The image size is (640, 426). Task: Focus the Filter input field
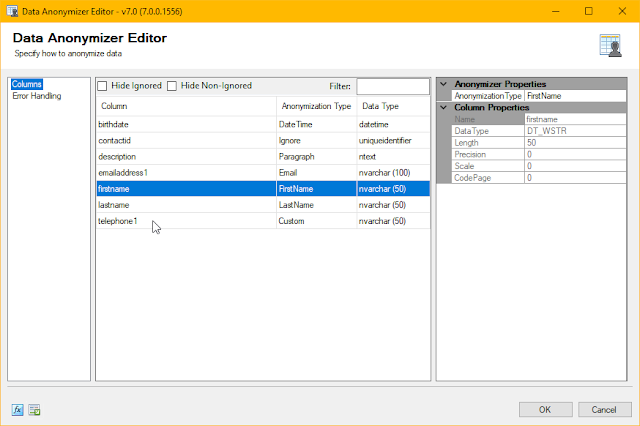(x=393, y=87)
